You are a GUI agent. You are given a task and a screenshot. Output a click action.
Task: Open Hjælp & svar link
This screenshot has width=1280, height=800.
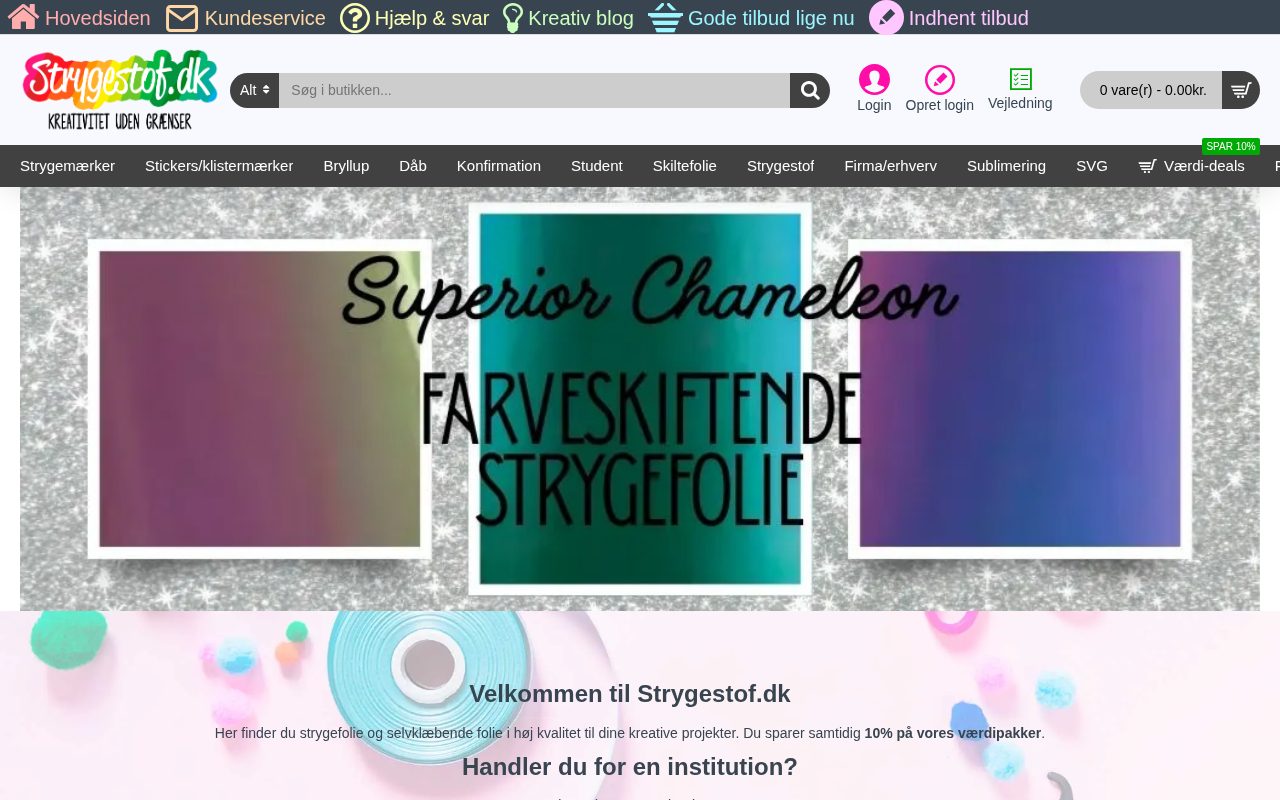point(432,18)
